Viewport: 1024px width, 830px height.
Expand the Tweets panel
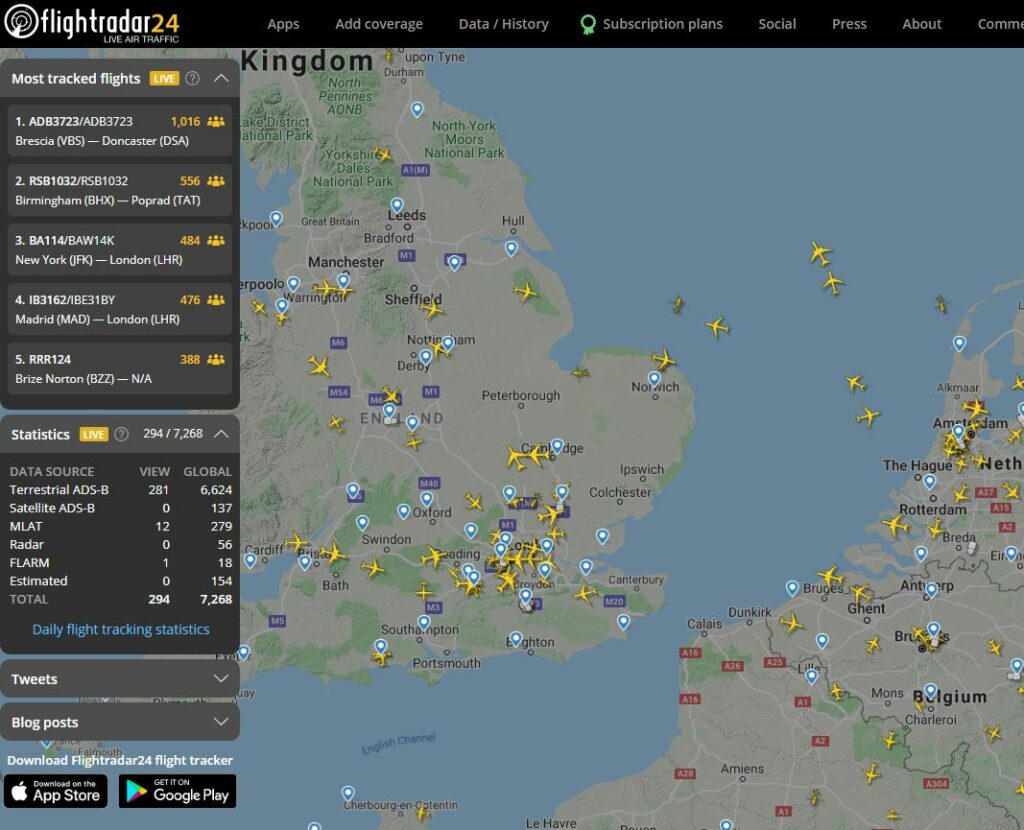coord(120,678)
